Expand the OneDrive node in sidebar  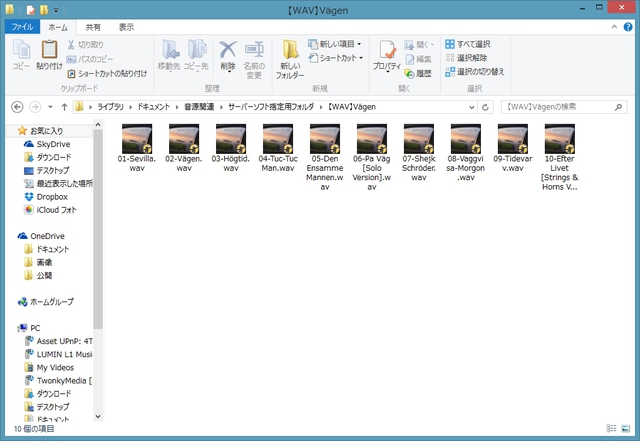click(x=12, y=236)
